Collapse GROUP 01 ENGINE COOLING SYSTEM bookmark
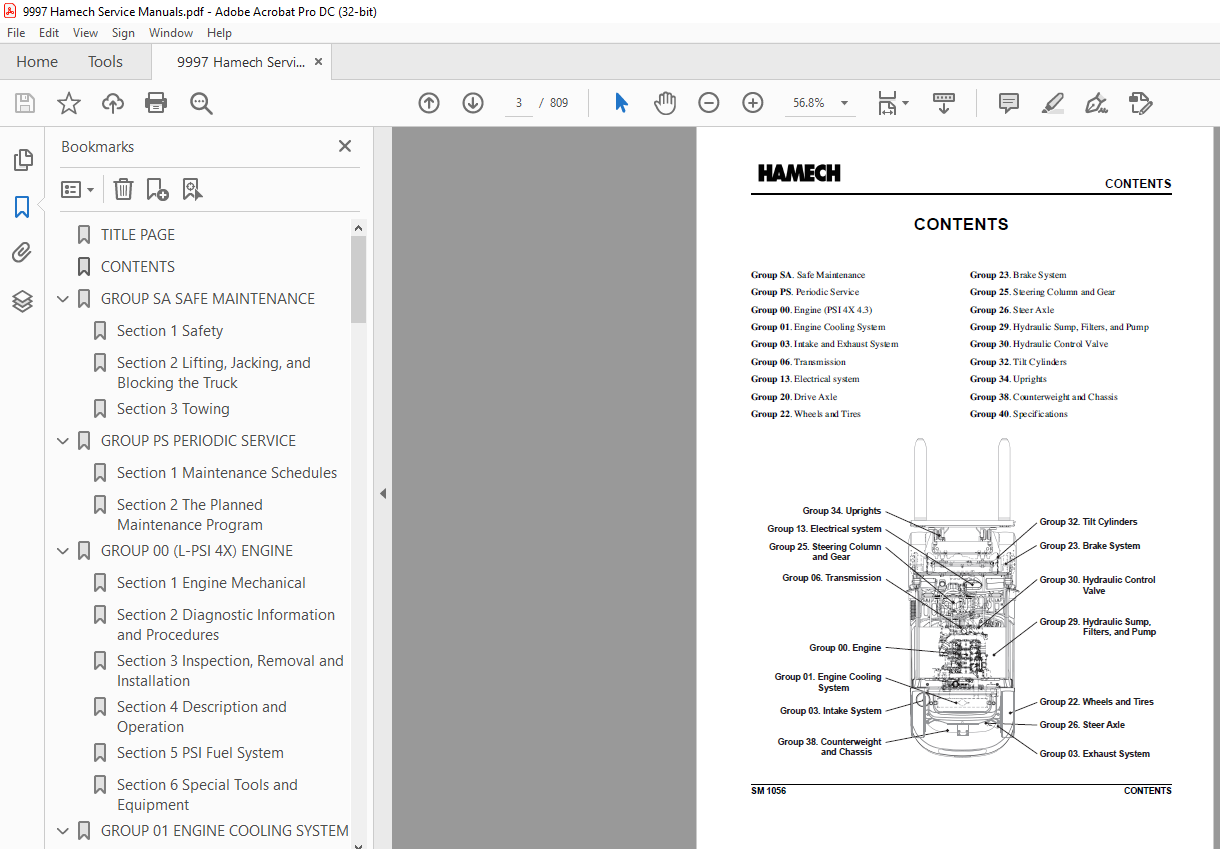The width and height of the screenshot is (1220, 849). pos(64,831)
